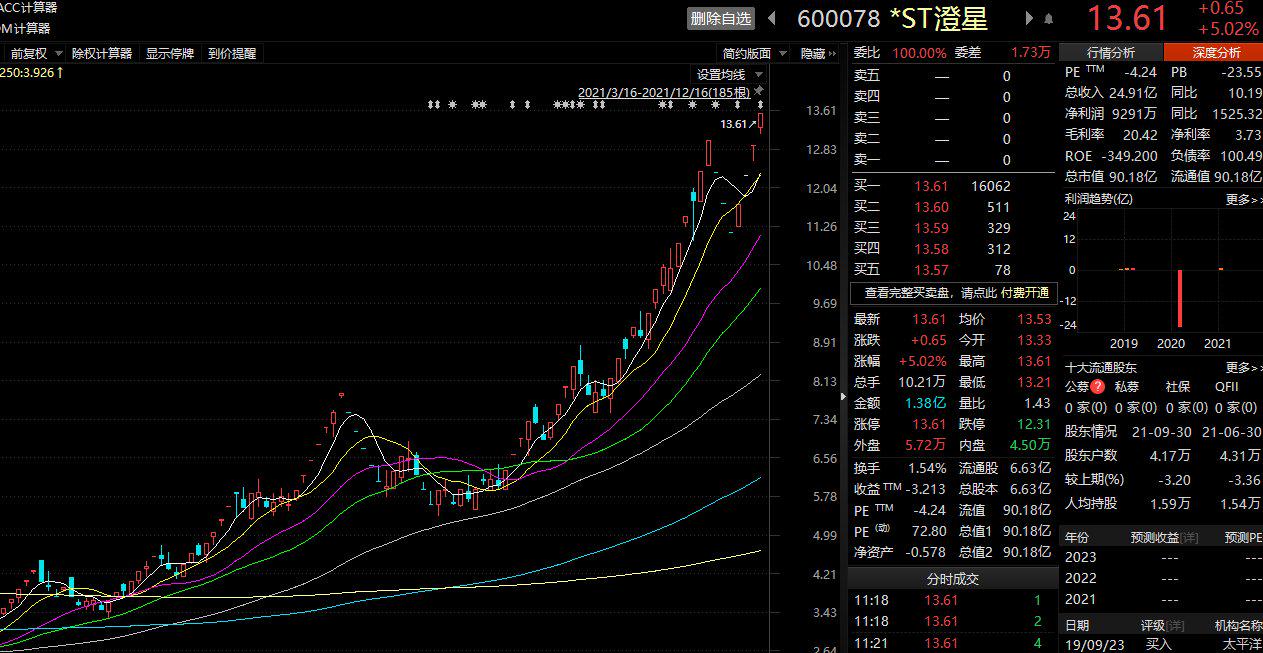
Task: Go to next stock with right arrow
Action: [1029, 18]
